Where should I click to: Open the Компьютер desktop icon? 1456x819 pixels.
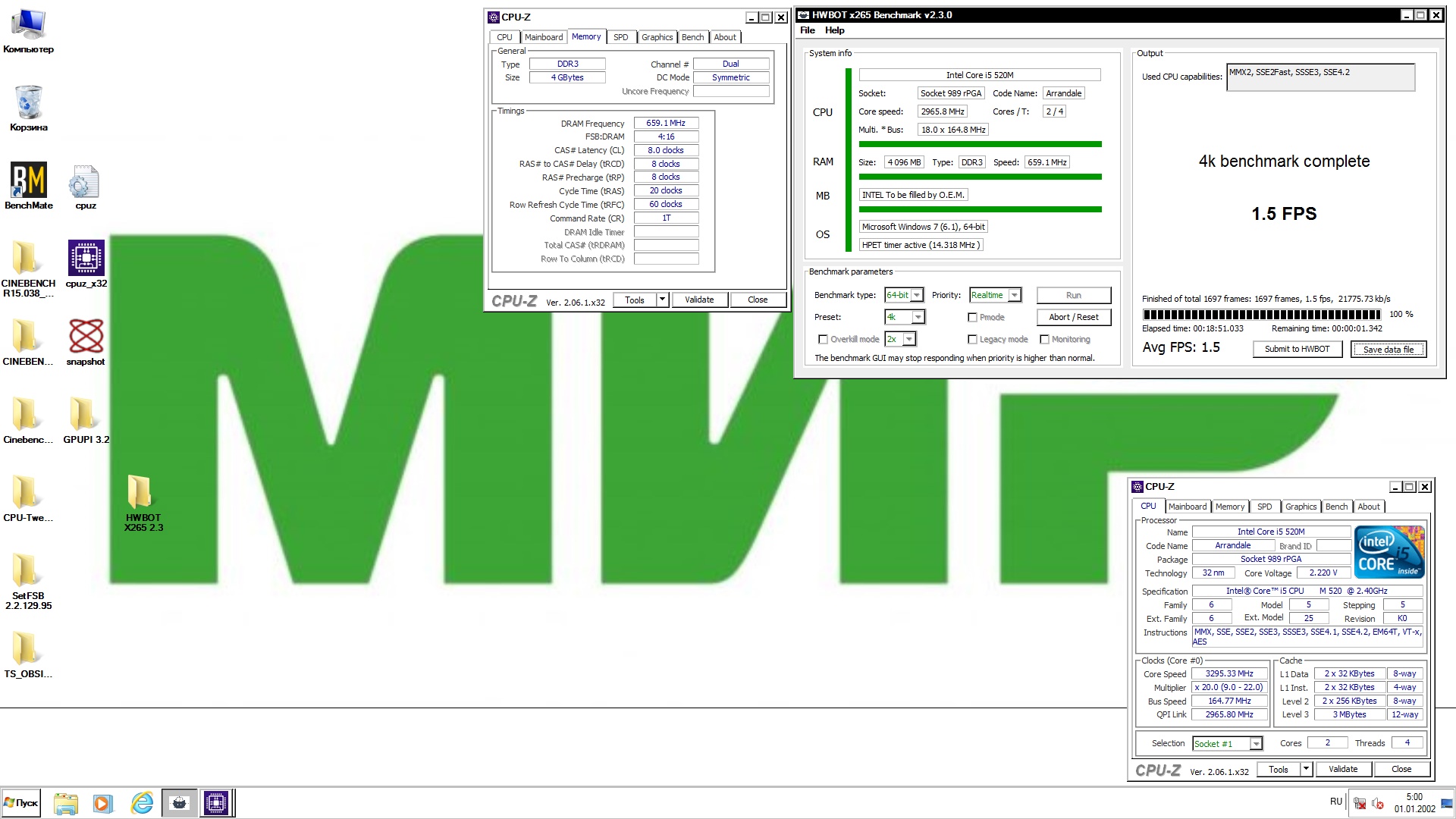pyautogui.click(x=28, y=31)
